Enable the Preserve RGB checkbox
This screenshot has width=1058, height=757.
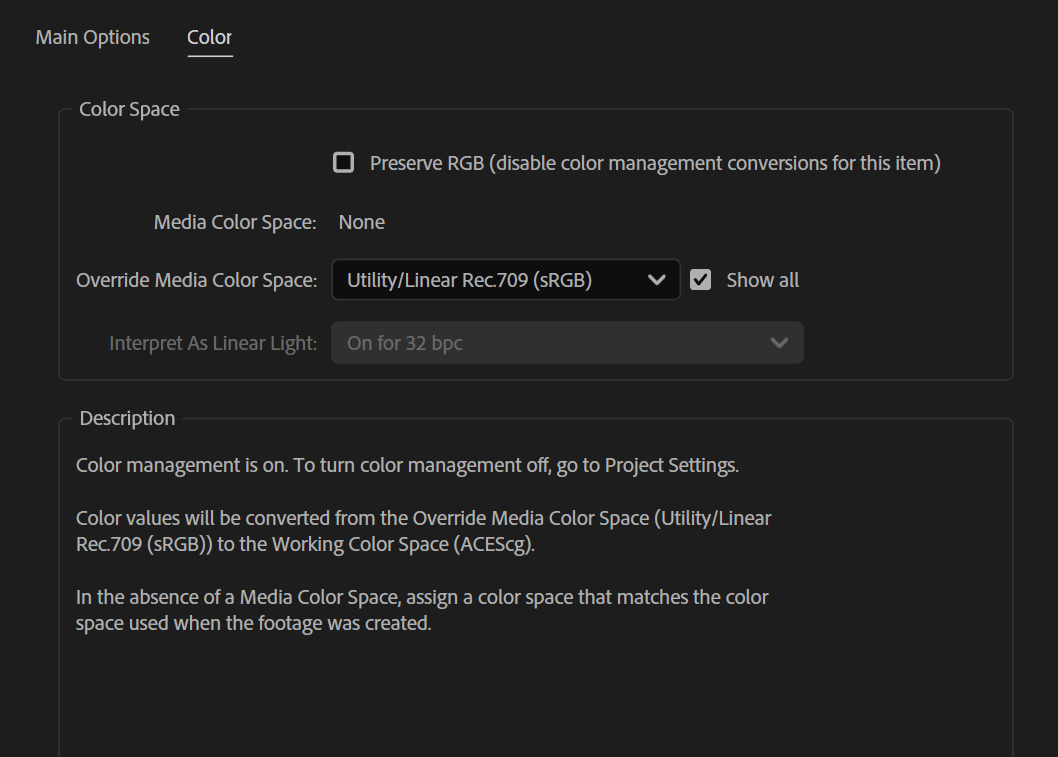[344, 162]
